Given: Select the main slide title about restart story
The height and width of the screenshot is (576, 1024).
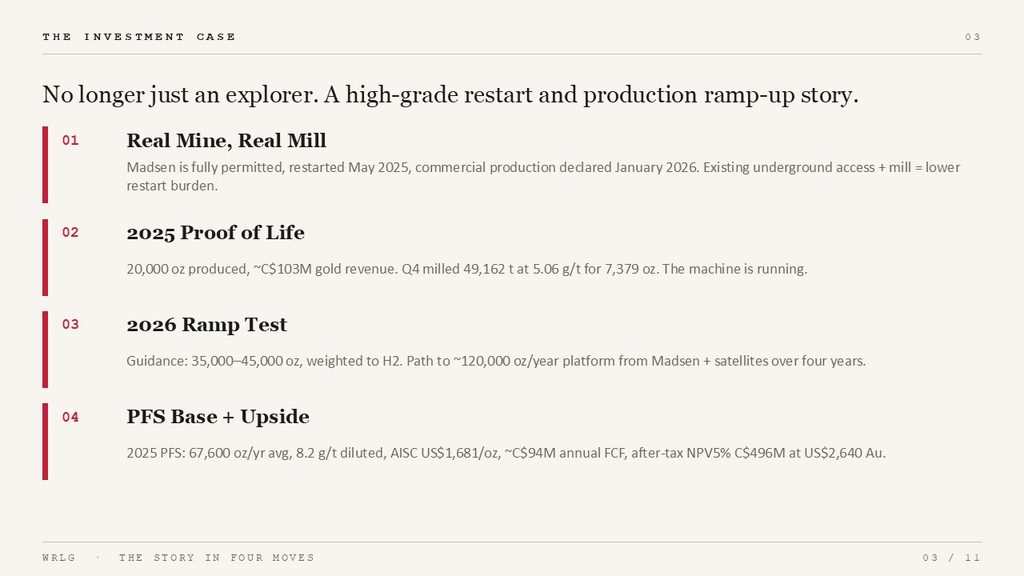Looking at the screenshot, I should click(x=451, y=95).
